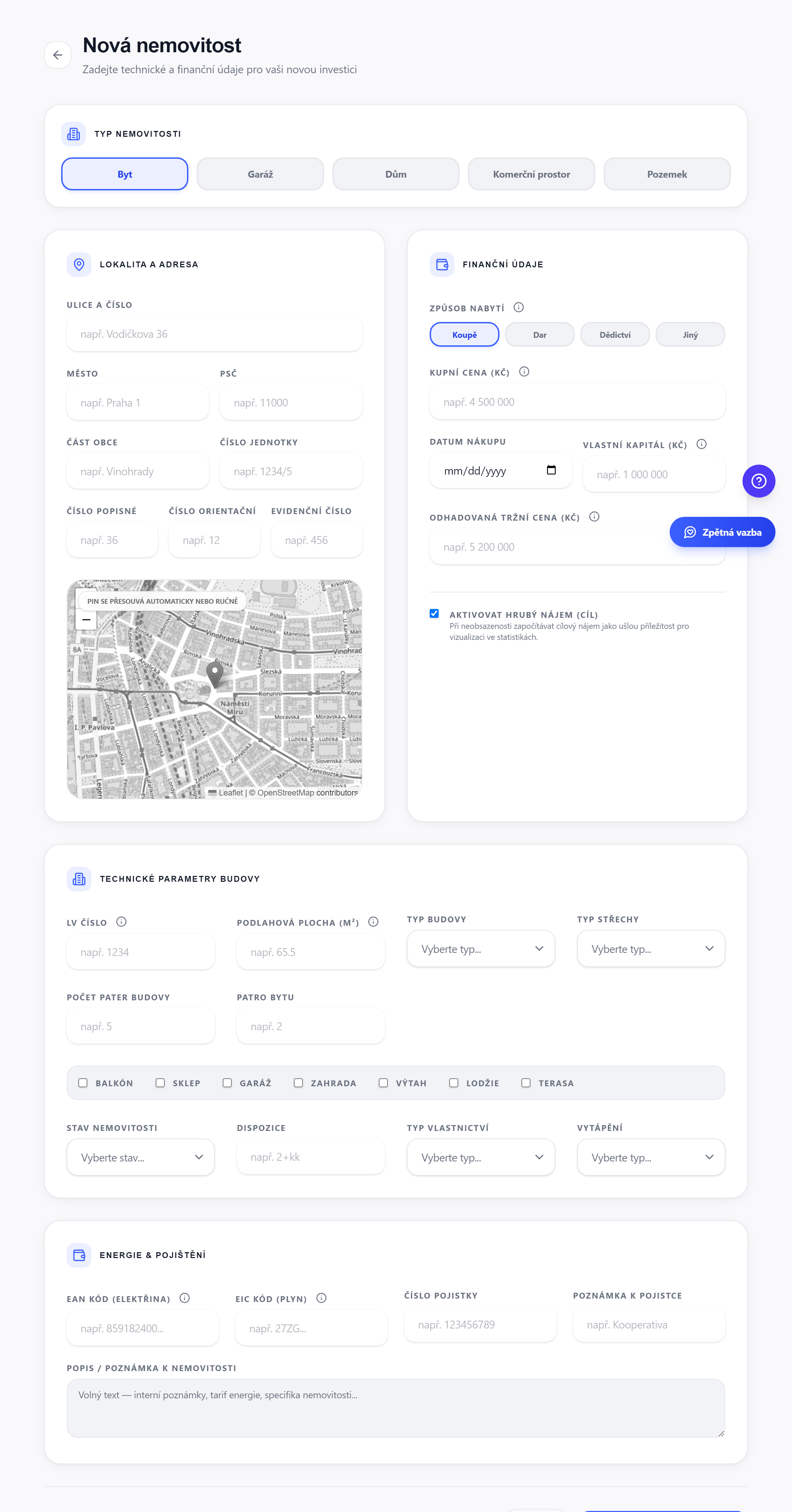Select Dům property type
Viewport: 792px width, 1512px height.
tap(396, 174)
